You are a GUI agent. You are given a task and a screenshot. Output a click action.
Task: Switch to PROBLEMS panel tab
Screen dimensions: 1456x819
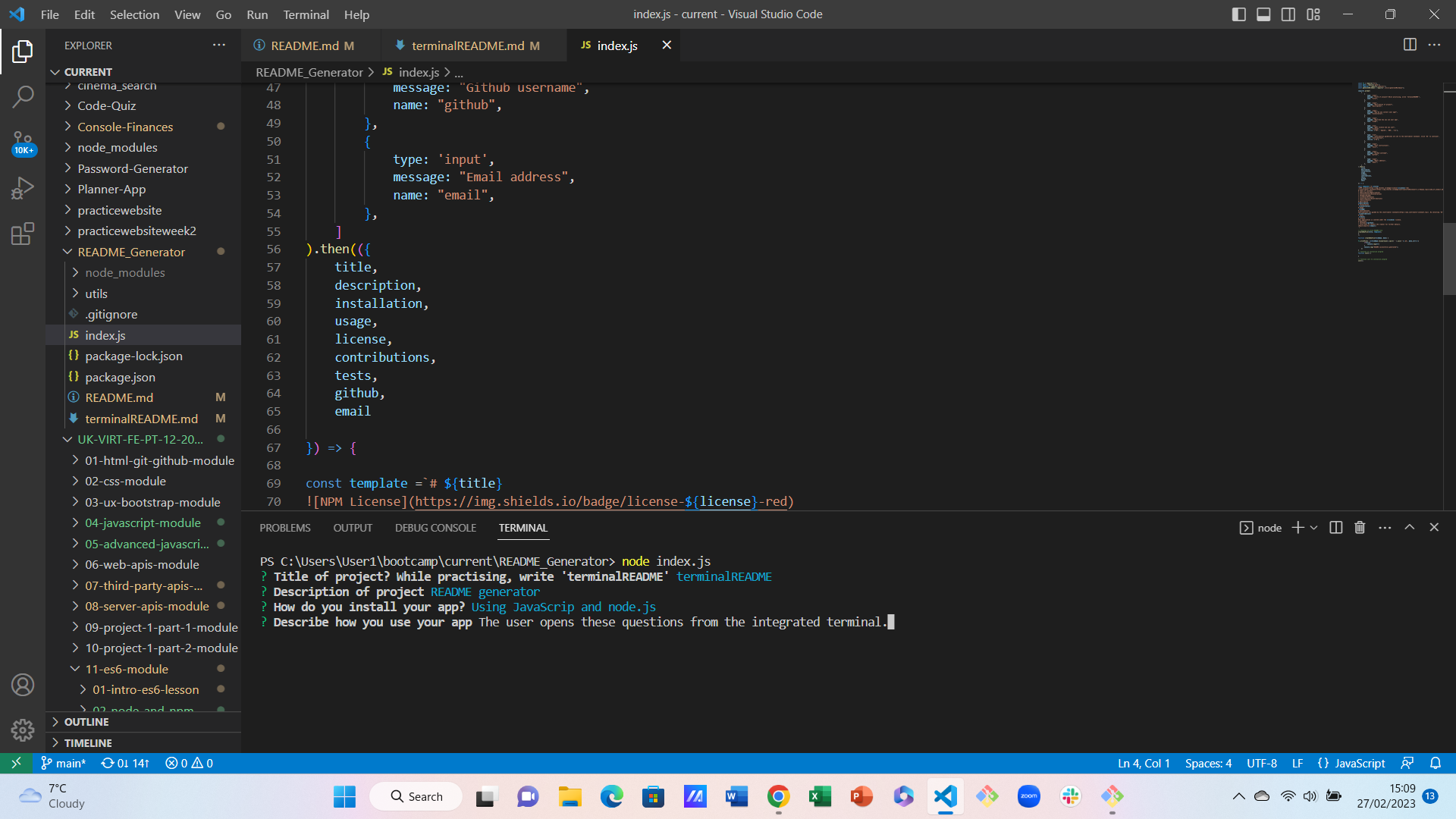[x=285, y=528]
